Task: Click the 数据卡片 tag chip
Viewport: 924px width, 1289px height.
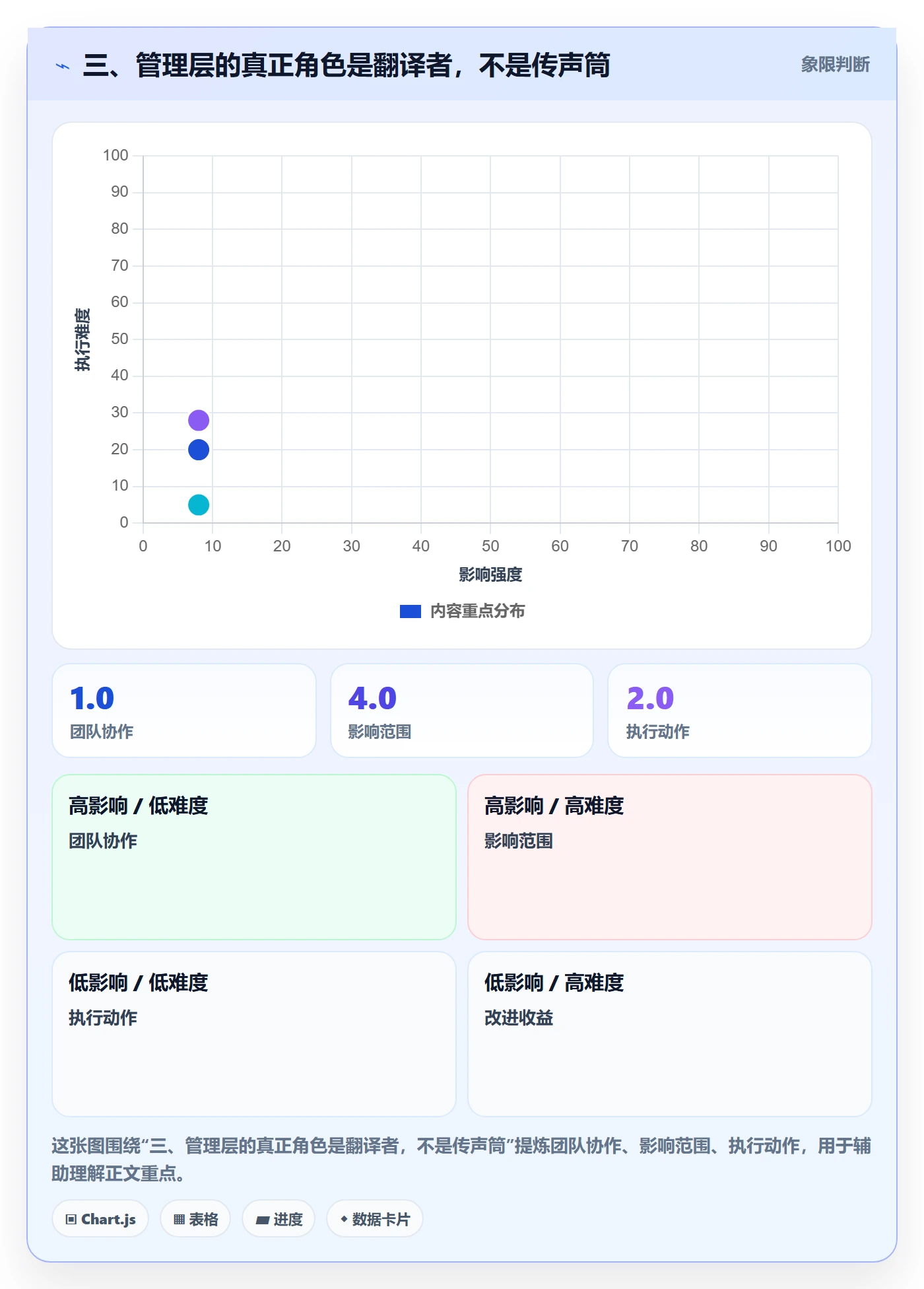Action: tap(375, 1219)
